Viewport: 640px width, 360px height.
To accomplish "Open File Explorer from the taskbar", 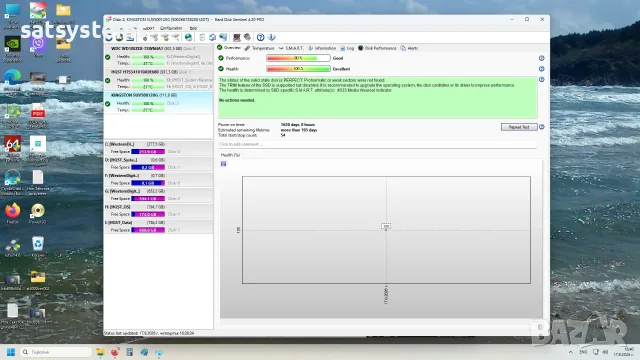I will (100, 352).
